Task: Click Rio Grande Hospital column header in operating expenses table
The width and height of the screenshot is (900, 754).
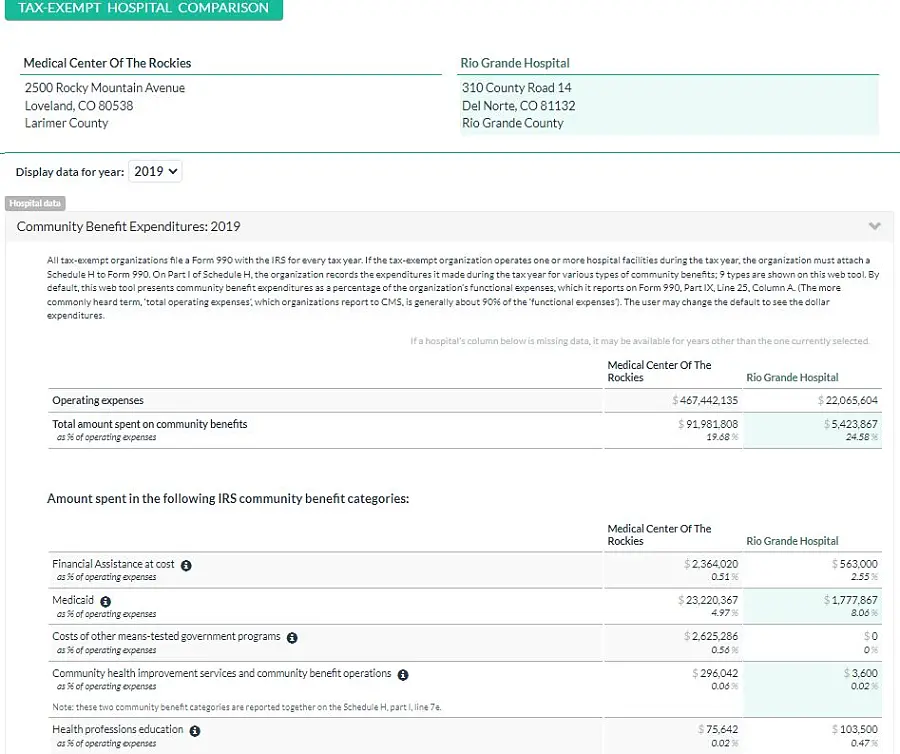Action: coord(792,378)
